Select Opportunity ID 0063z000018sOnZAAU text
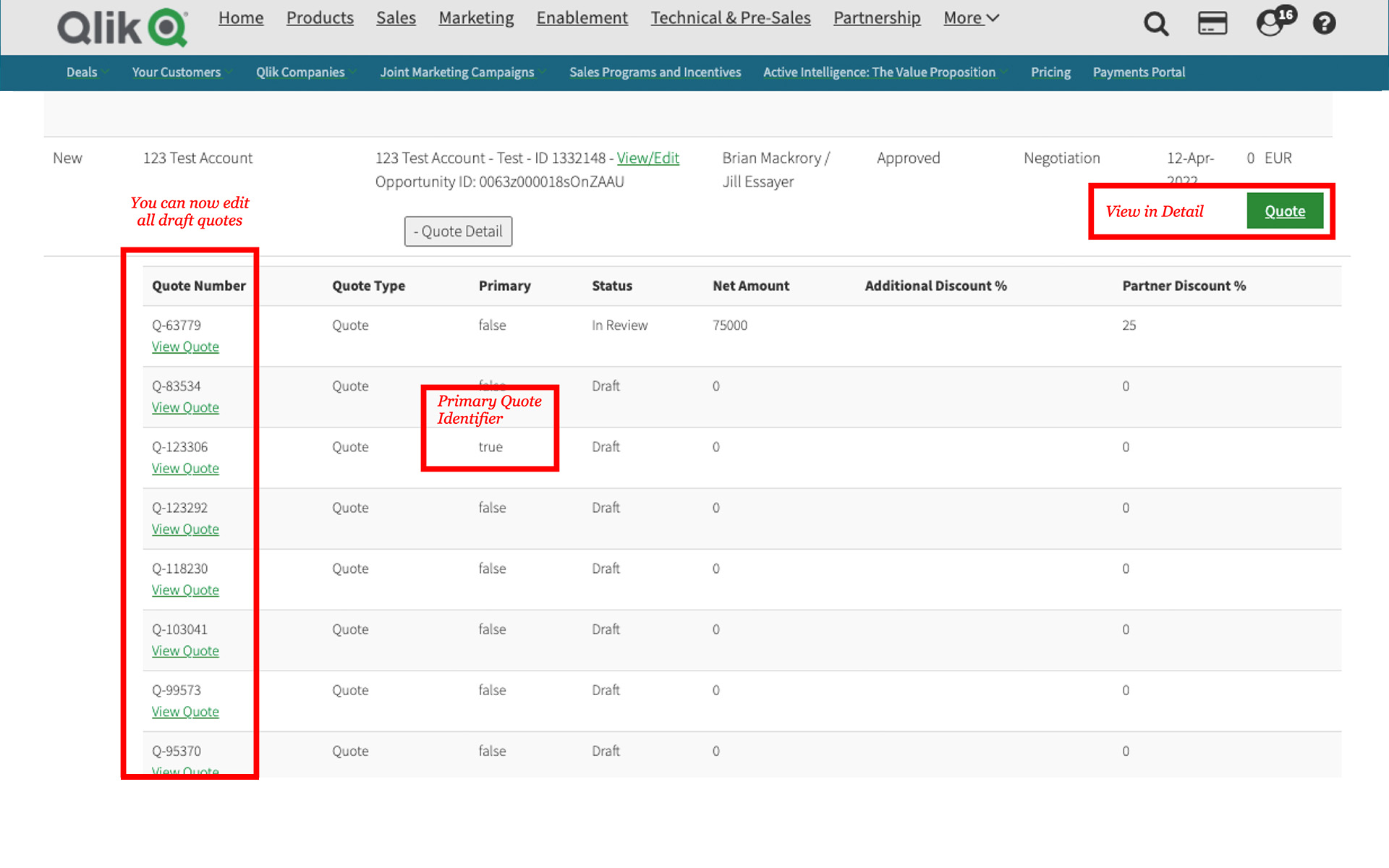The width and height of the screenshot is (1389, 868). pos(499,182)
